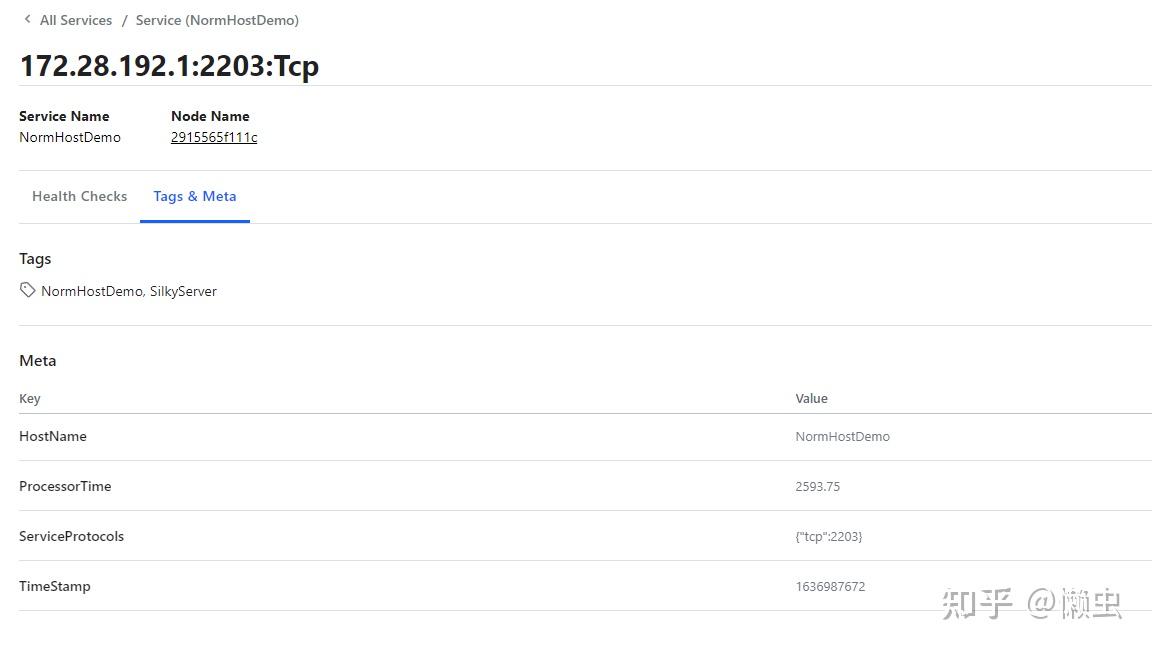Click the ServiceProtocols value {"tcp":2203}
This screenshot has height=650, width=1152.
point(828,536)
